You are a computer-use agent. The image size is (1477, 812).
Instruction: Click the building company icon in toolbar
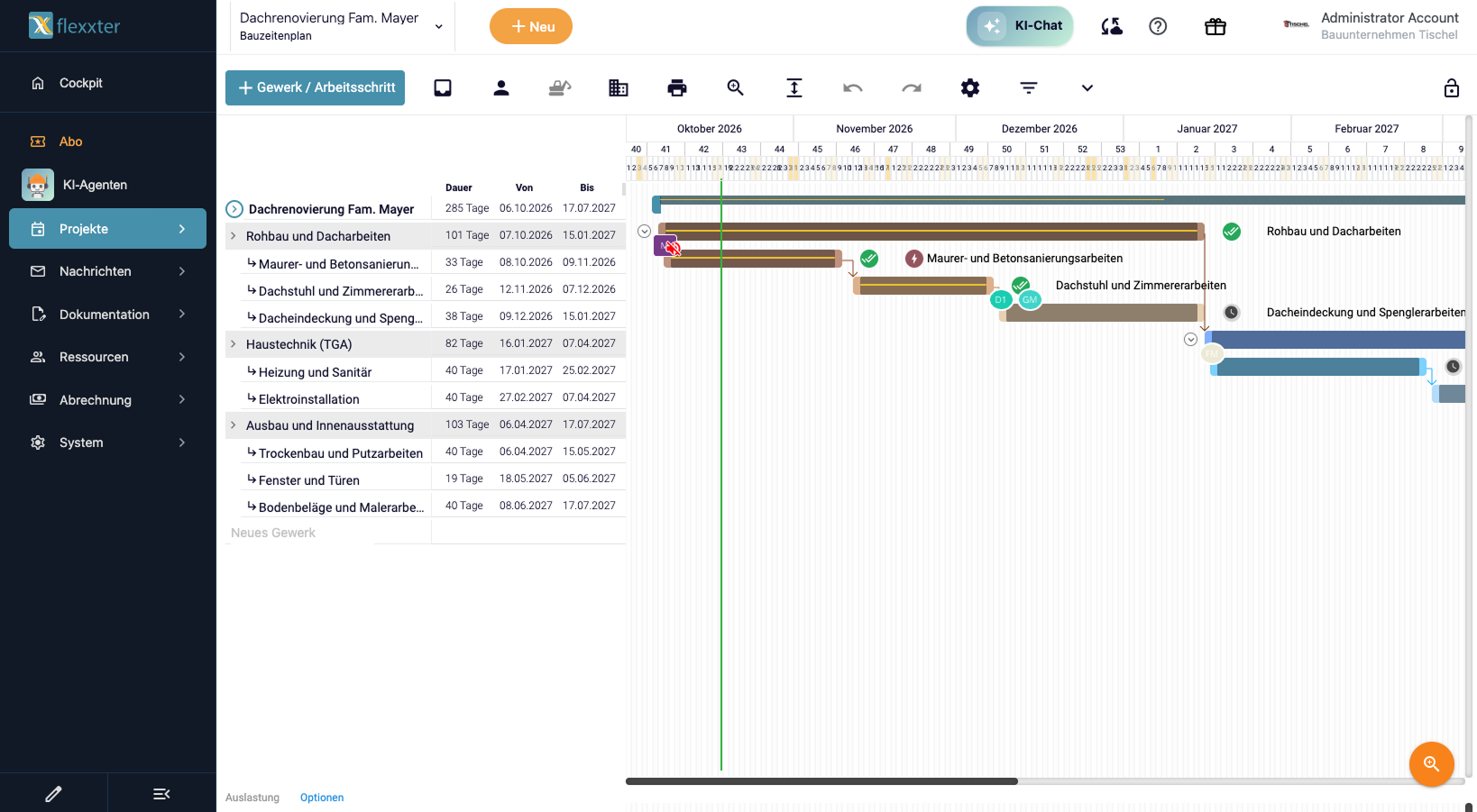(x=619, y=87)
